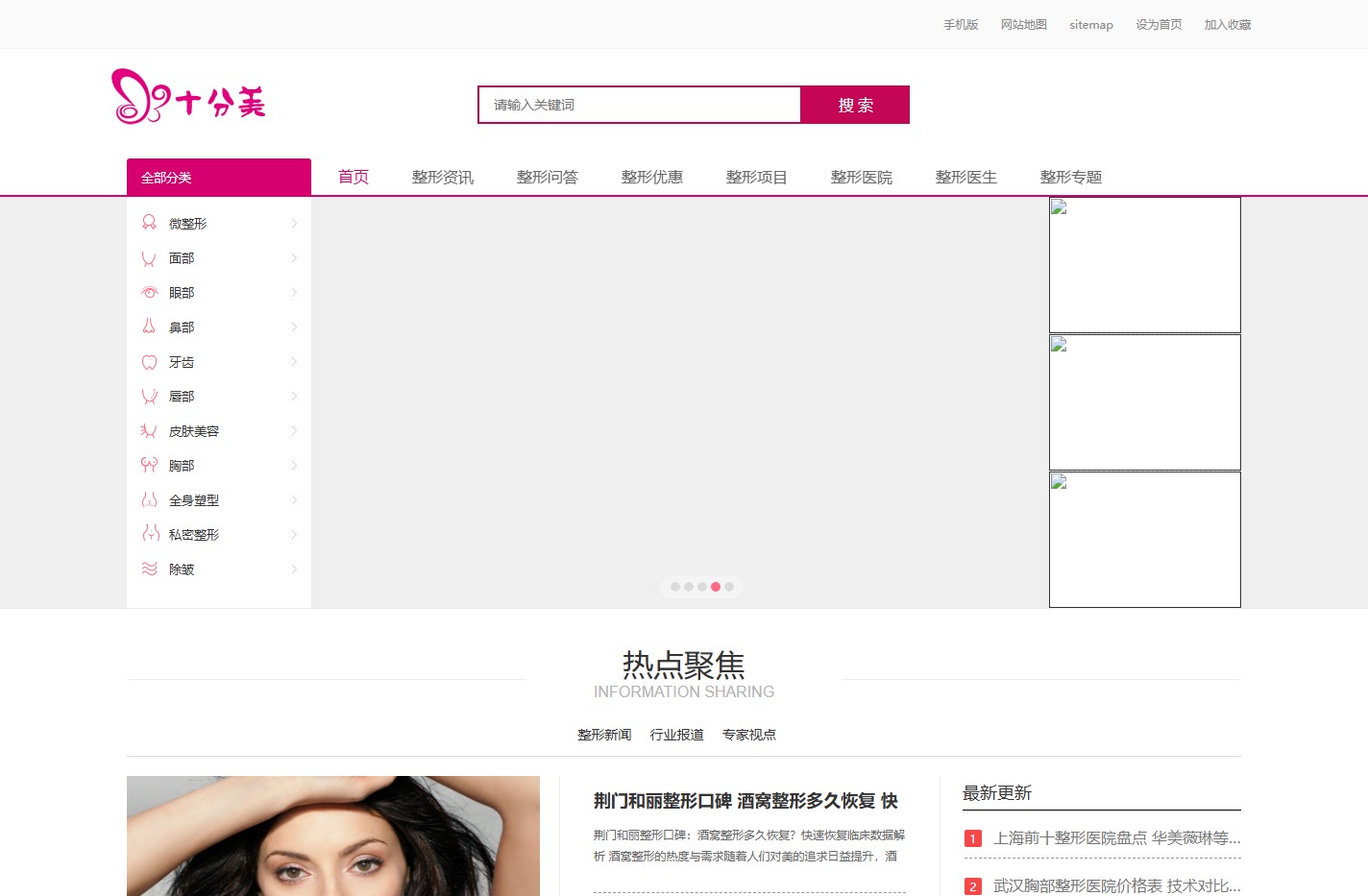Expand the 胸部 submenu arrow
Image resolution: width=1368 pixels, height=896 pixels.
click(294, 465)
